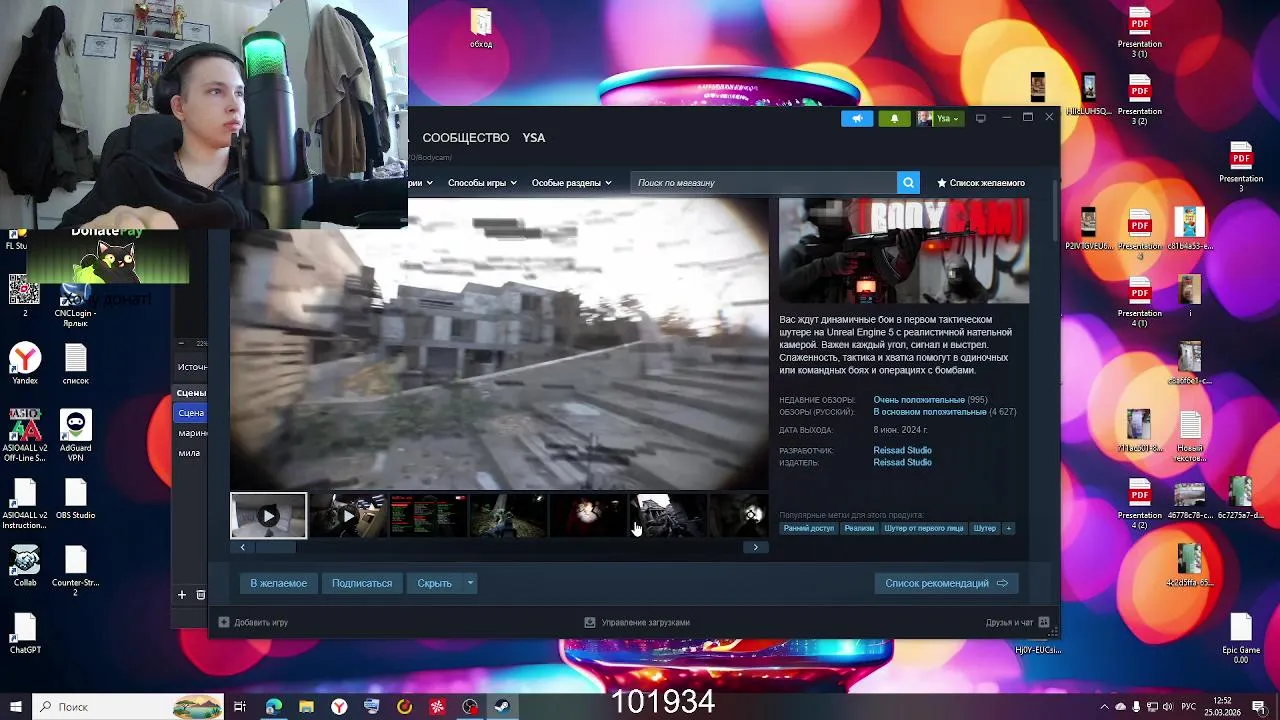Image resolution: width=1280 pixels, height=720 pixels.
Task: Click the game trailer video area
Action: pos(499,344)
